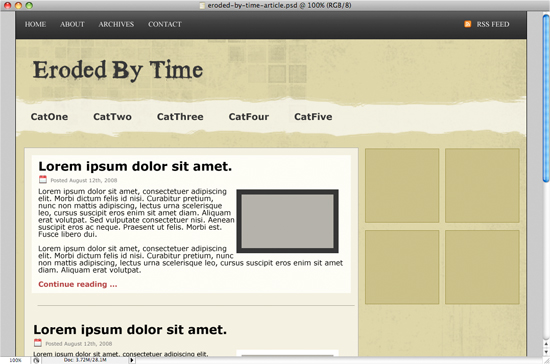Click the first post headline Lorem ipsum
The height and width of the screenshot is (364, 550).
click(135, 166)
